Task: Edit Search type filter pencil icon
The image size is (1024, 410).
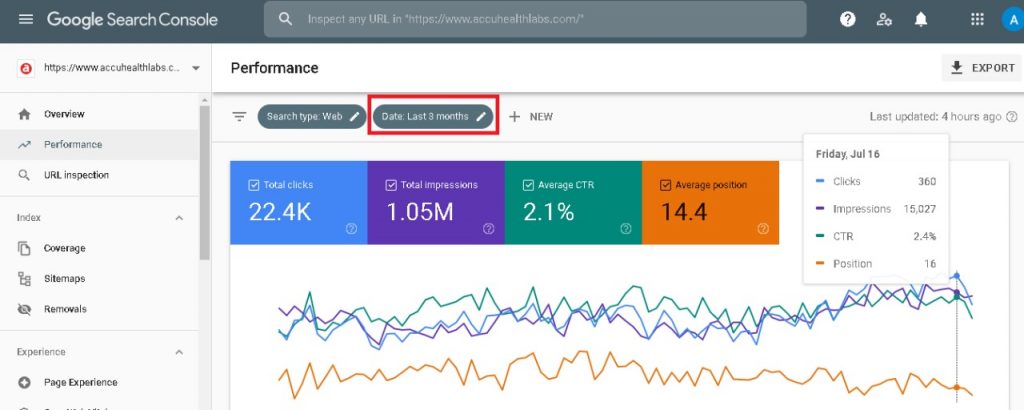Action: tap(354, 117)
